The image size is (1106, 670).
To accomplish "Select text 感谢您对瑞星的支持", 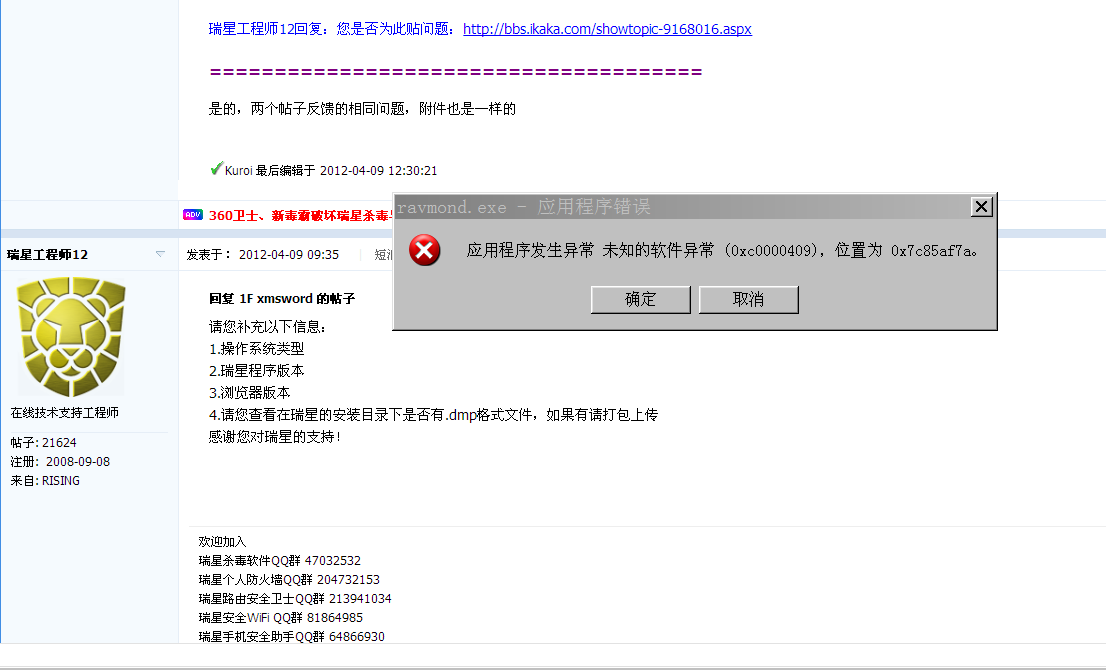I will (x=274, y=437).
